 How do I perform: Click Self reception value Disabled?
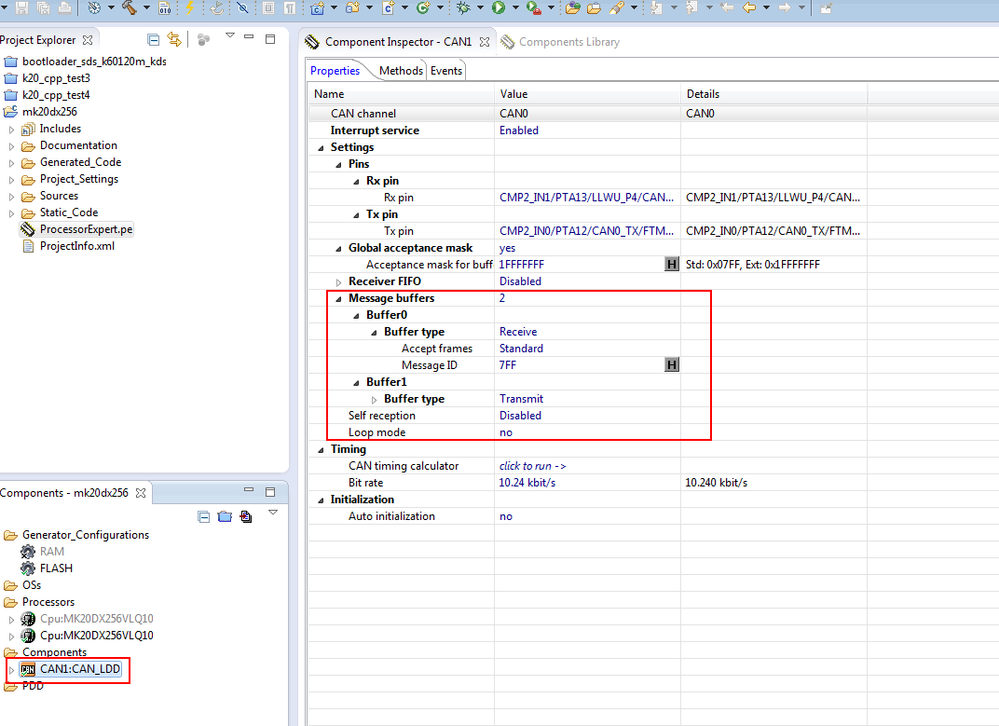coord(520,415)
